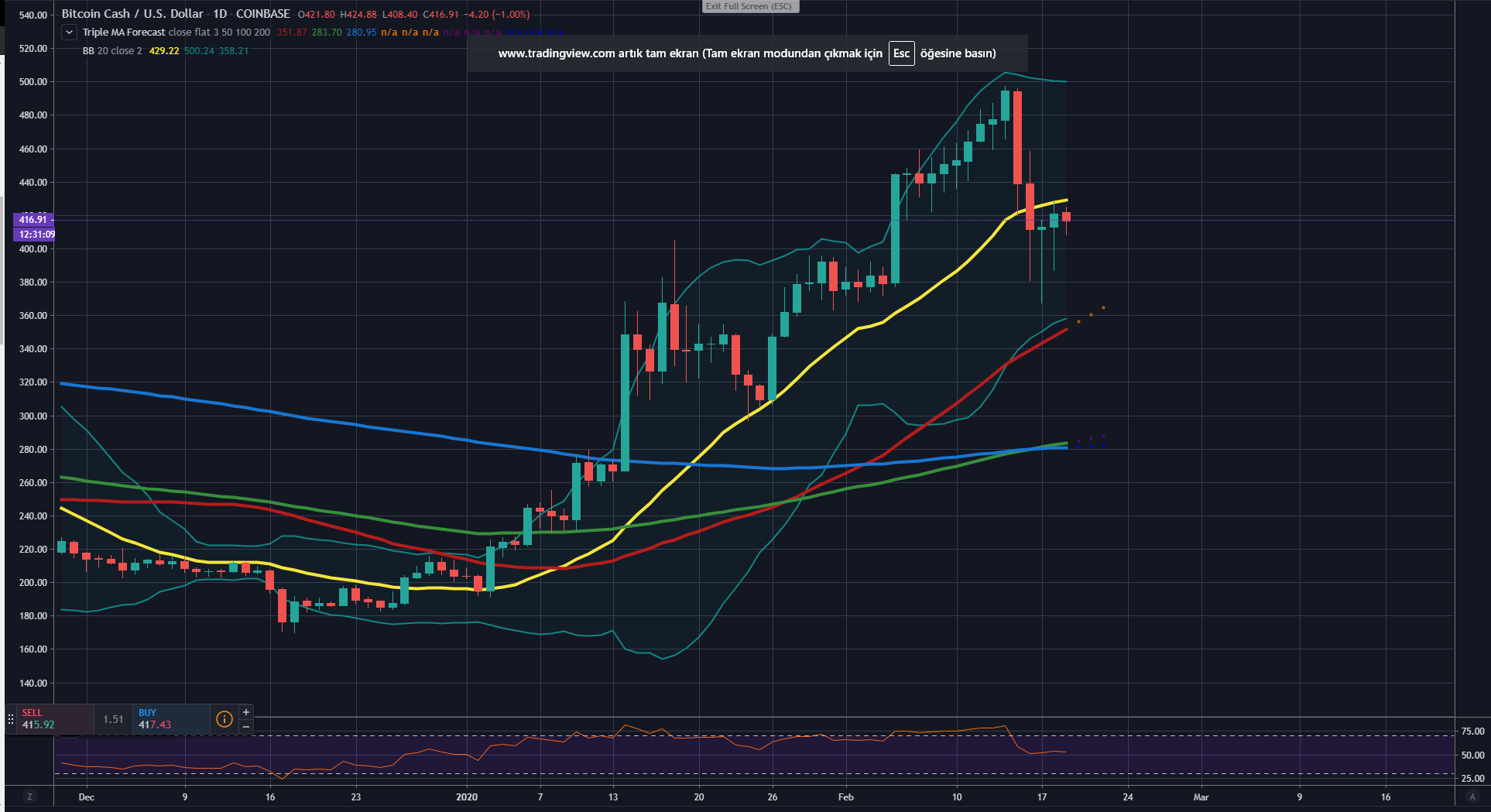Click the 416.91 current price label
The image size is (1491, 812).
coord(33,220)
